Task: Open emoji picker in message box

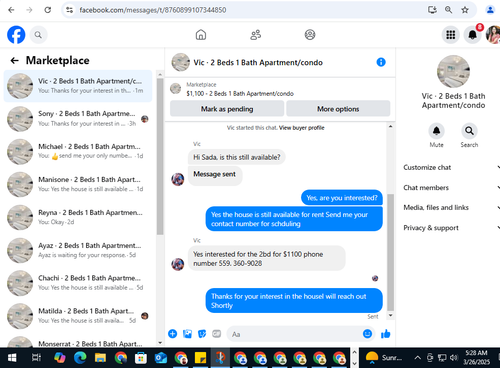Action: 367,334
